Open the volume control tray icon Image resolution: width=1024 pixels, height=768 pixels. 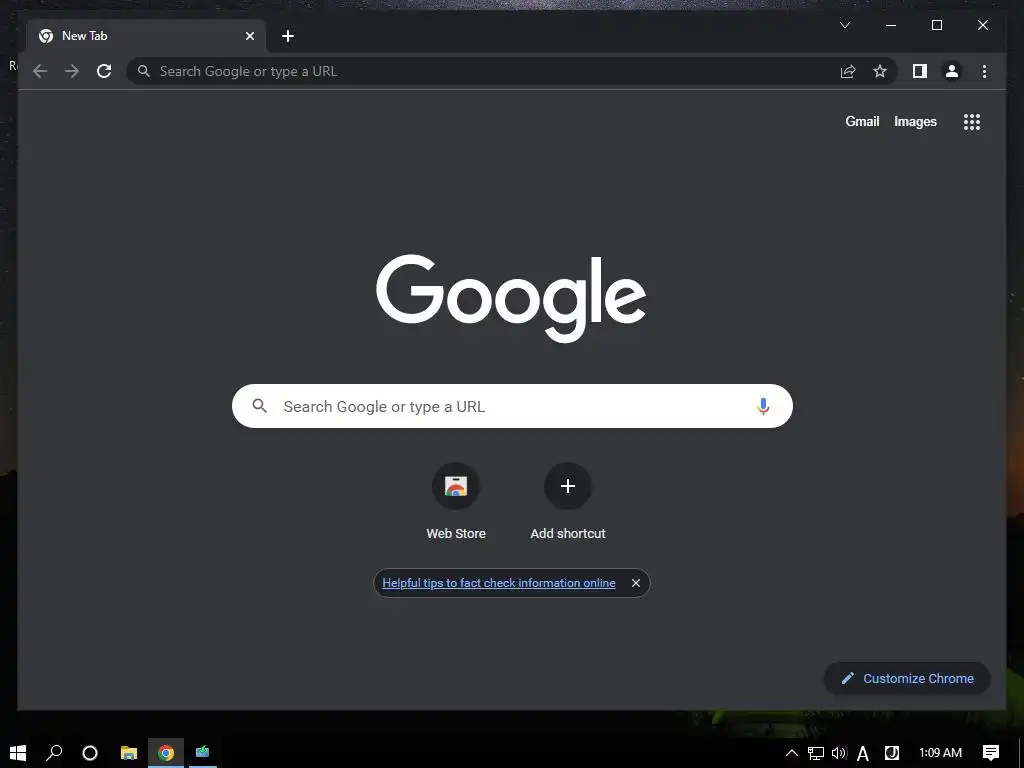pyautogui.click(x=839, y=753)
